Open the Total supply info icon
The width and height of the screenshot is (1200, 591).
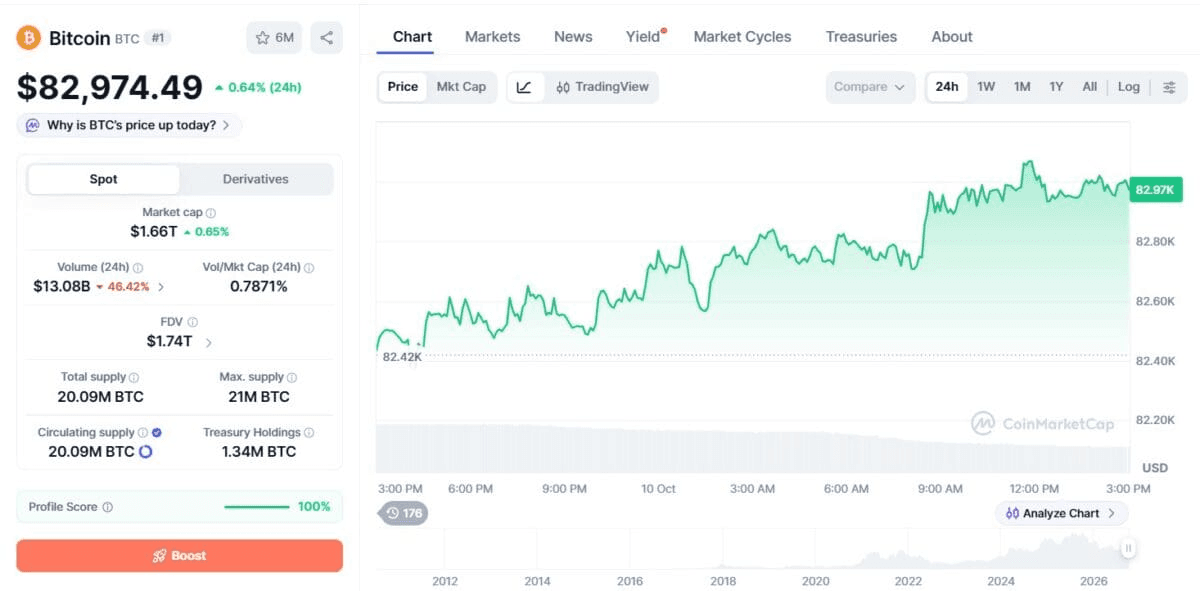[x=134, y=377]
